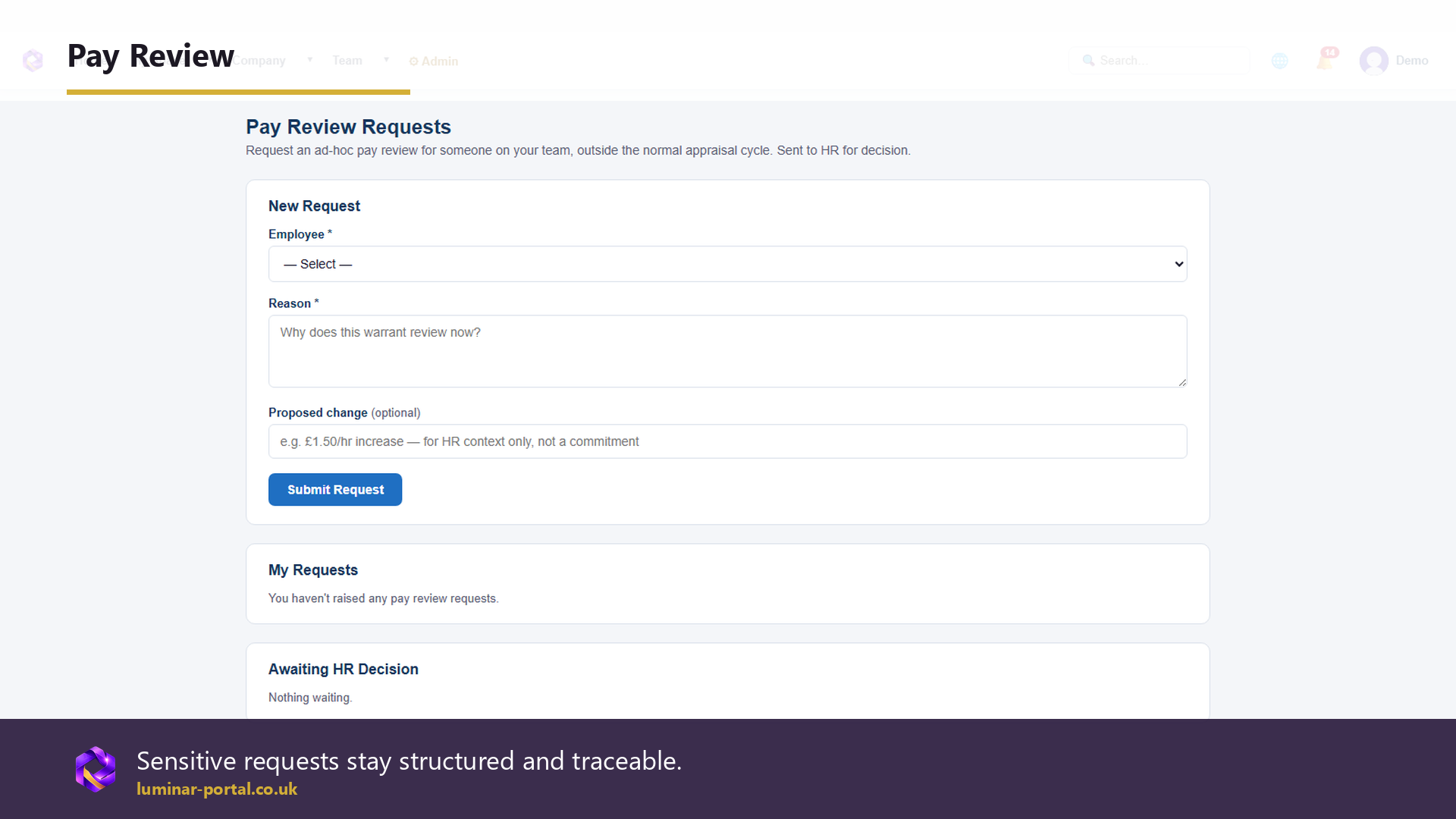
Task: Click into the Reason text area
Action: (727, 351)
